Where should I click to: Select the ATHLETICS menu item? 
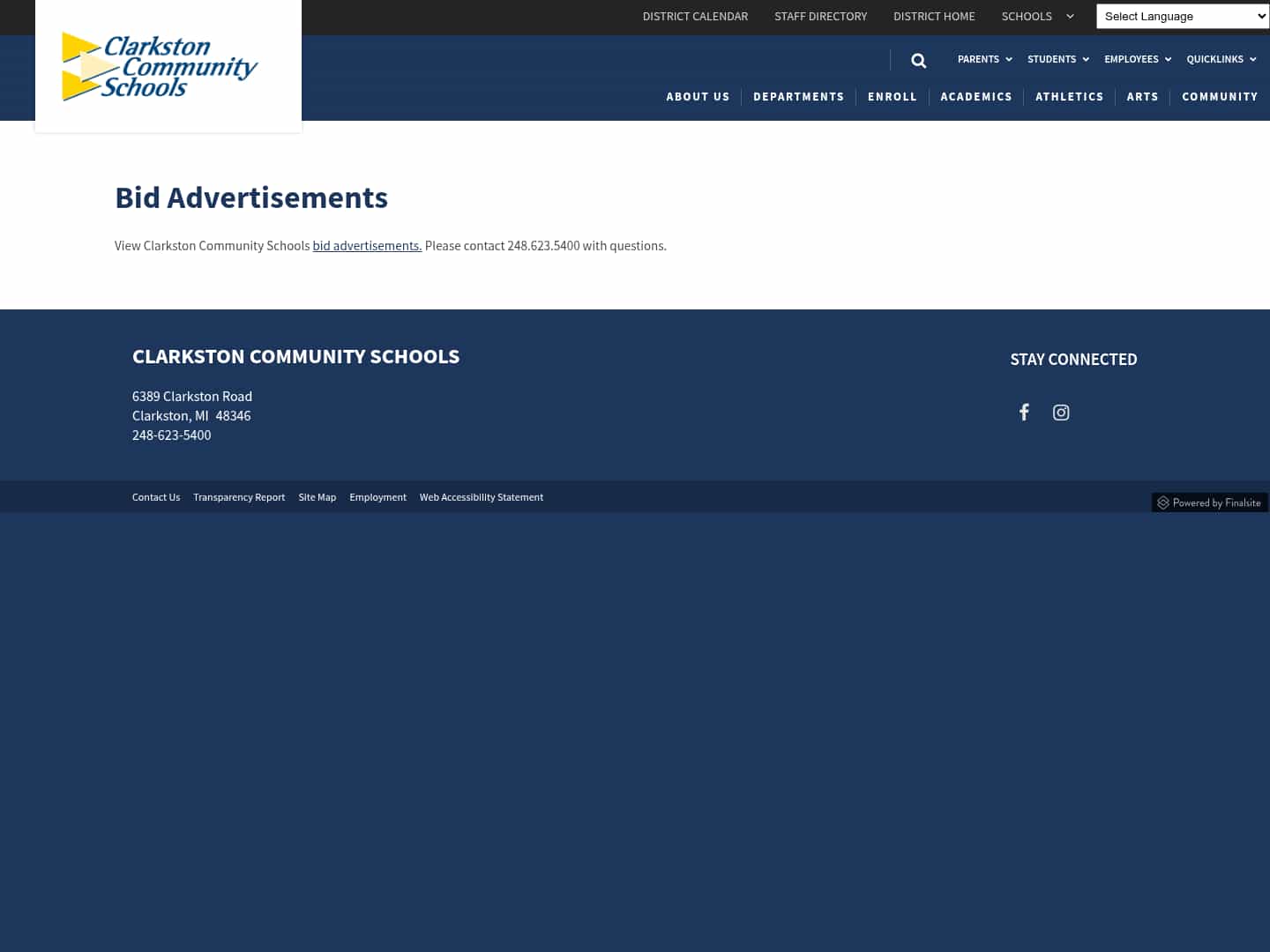1070,97
